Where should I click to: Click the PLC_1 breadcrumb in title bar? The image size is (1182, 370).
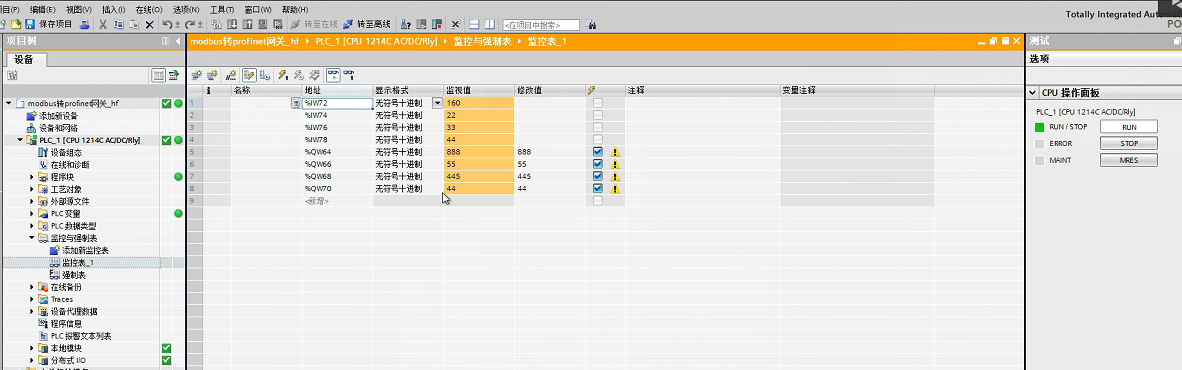[x=377, y=41]
